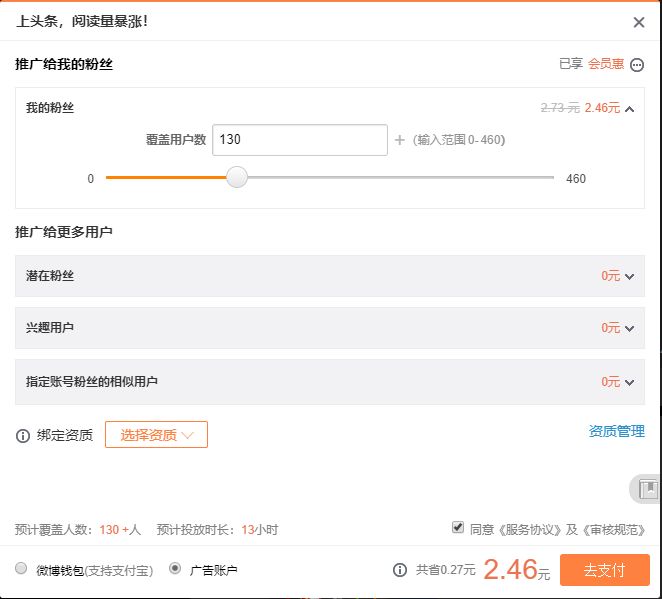Screen dimensions: 662x599
Task: Open the 选择资质 dropdown
Action: tap(156, 434)
